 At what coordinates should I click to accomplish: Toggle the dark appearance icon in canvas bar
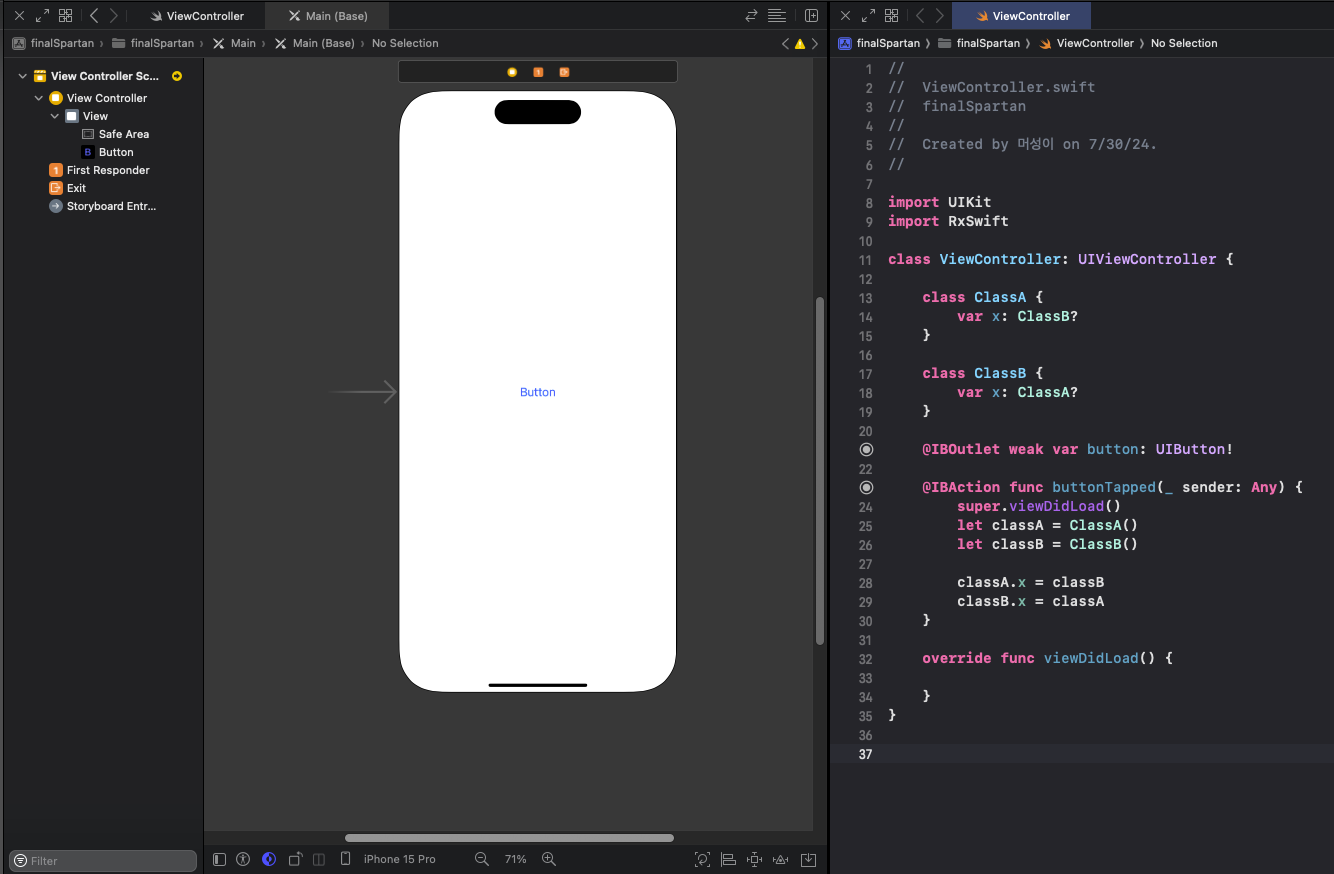pos(269,859)
